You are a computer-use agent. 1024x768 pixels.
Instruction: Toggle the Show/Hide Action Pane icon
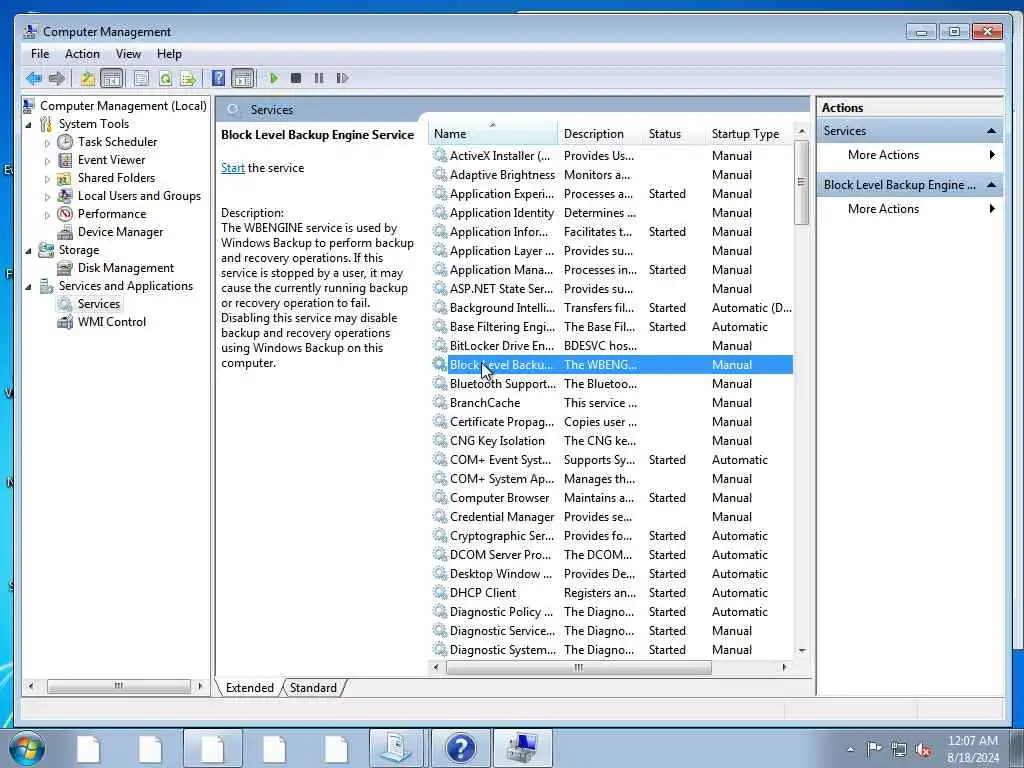242,78
